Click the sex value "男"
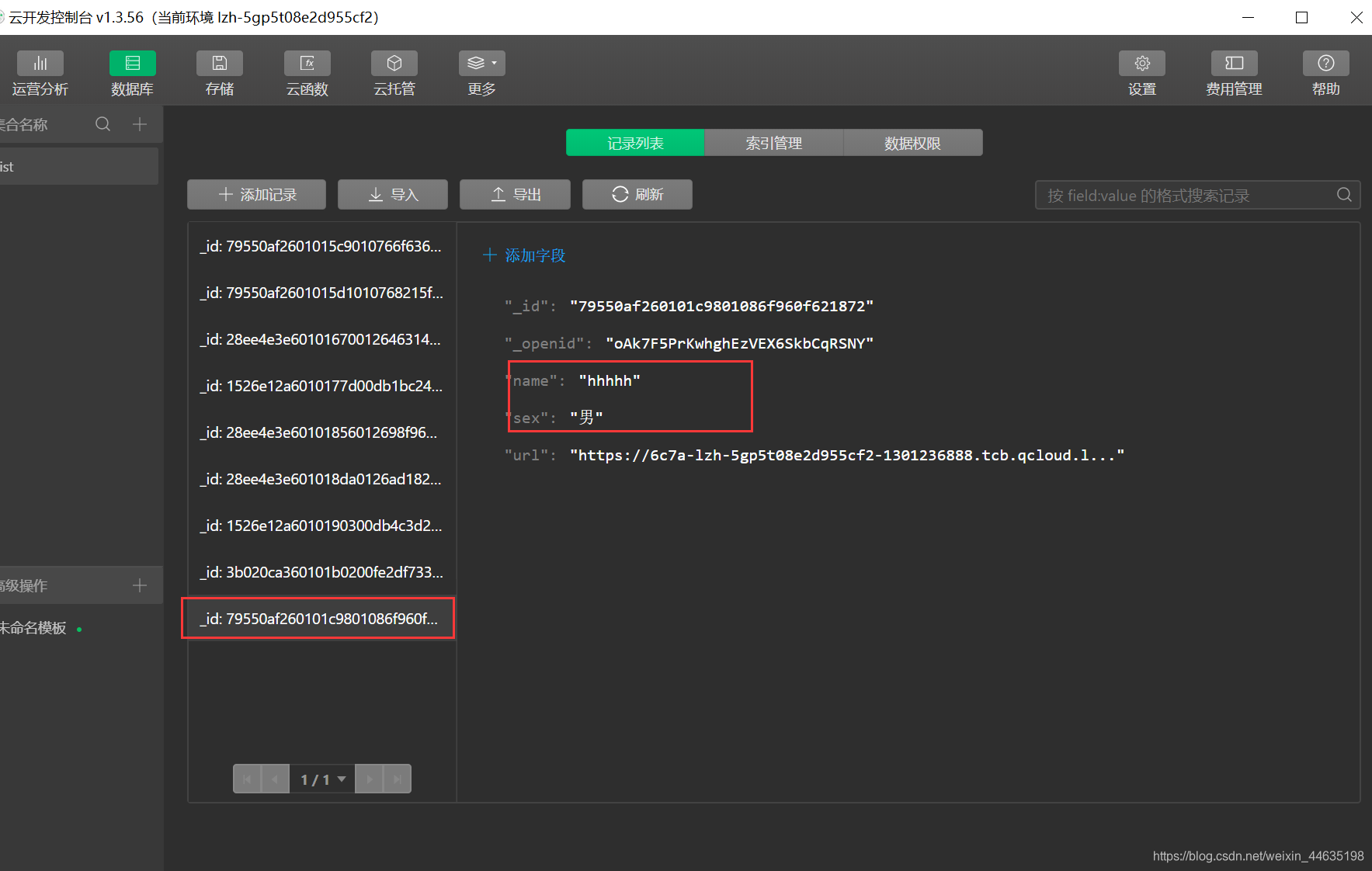Image resolution: width=1372 pixels, height=871 pixels. tap(586, 418)
